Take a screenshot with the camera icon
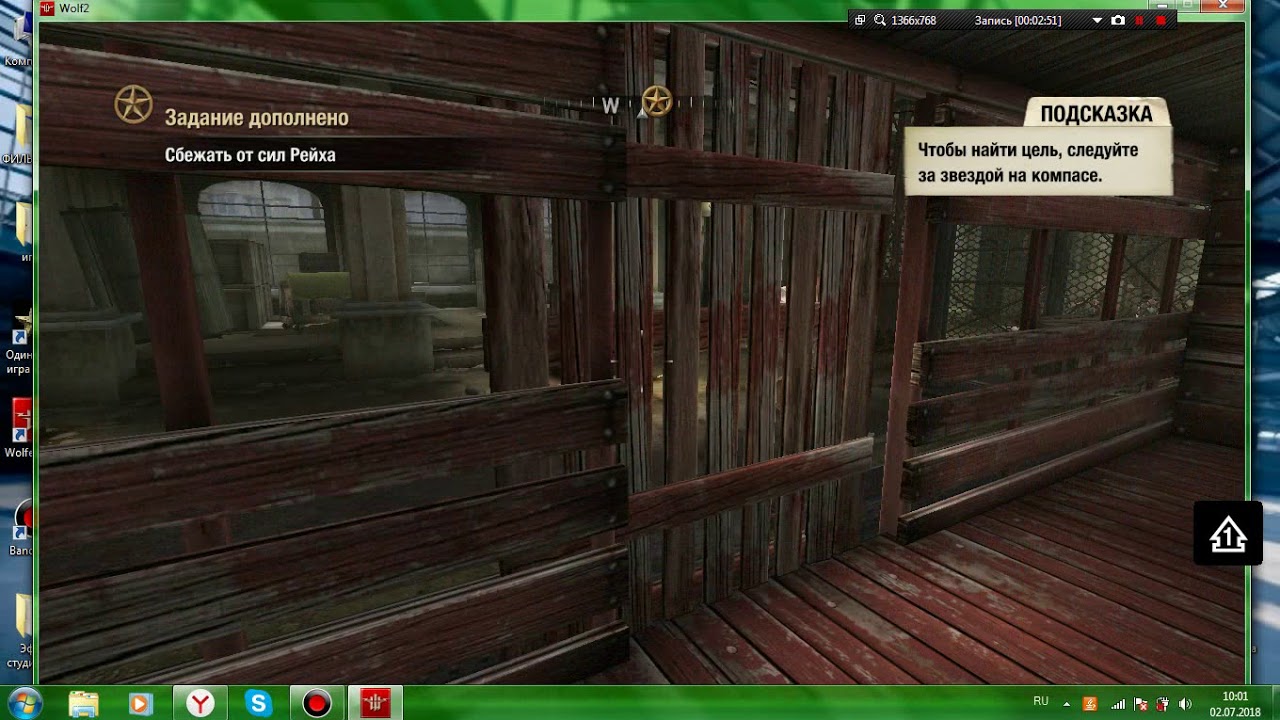Image resolution: width=1280 pixels, height=720 pixels. tap(1118, 20)
